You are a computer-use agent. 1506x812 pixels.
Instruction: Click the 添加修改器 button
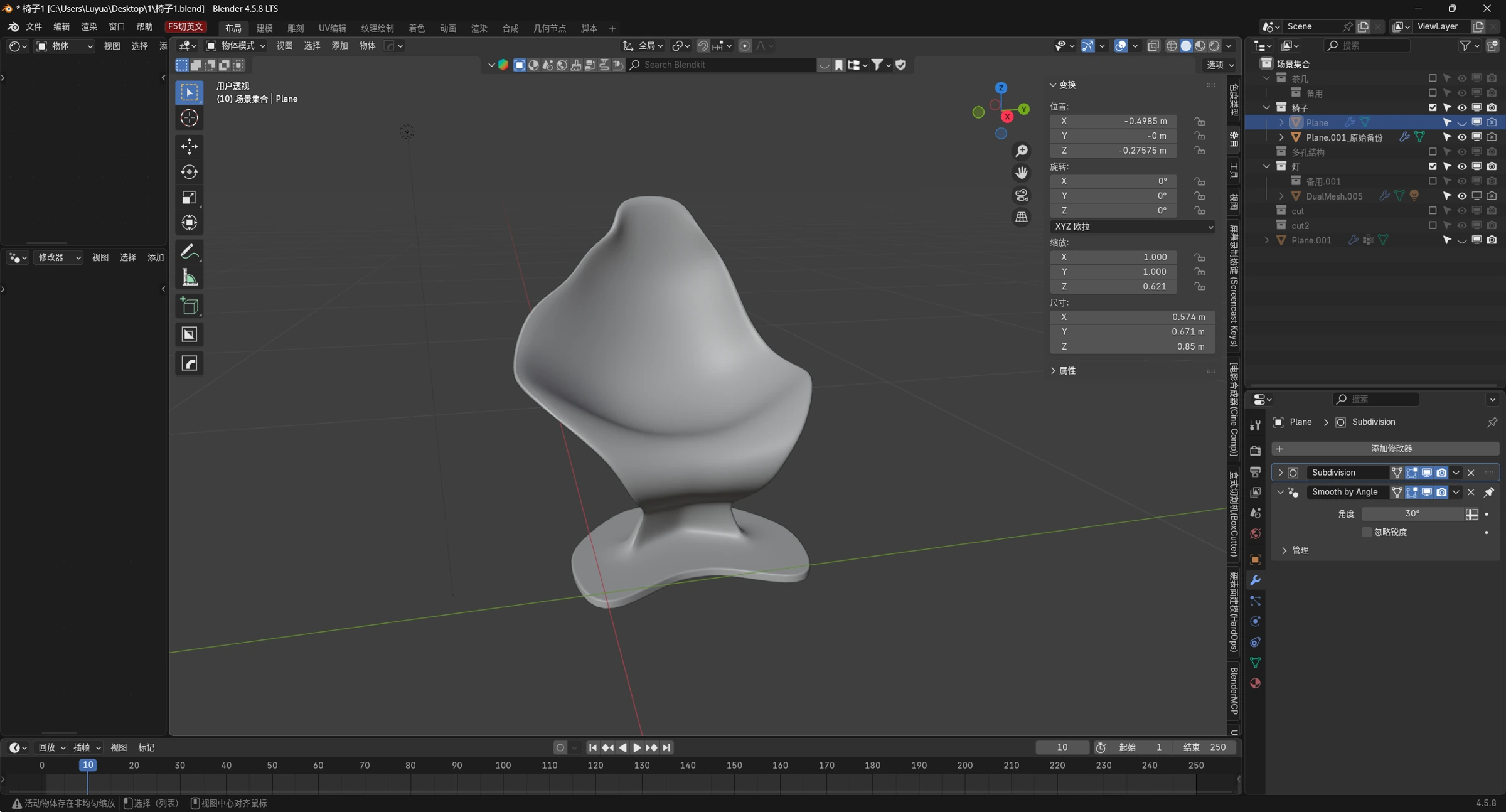pyautogui.click(x=1386, y=449)
